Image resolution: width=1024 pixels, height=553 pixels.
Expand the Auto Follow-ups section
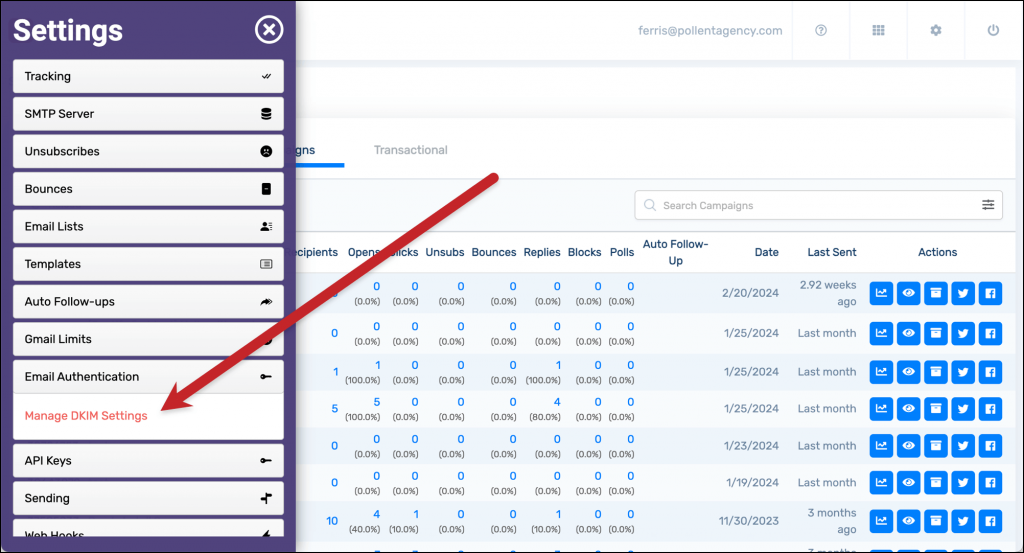[148, 302]
